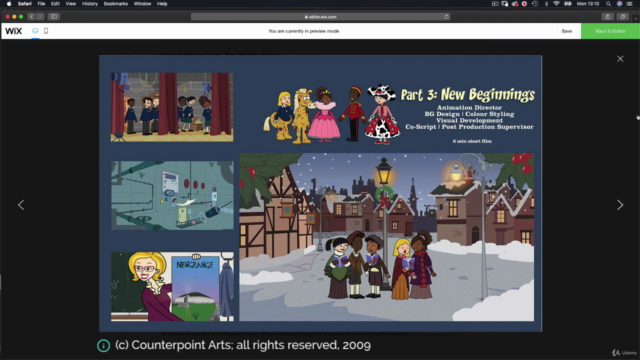The height and width of the screenshot is (360, 640).
Task: Open History menu
Action: click(90, 4)
